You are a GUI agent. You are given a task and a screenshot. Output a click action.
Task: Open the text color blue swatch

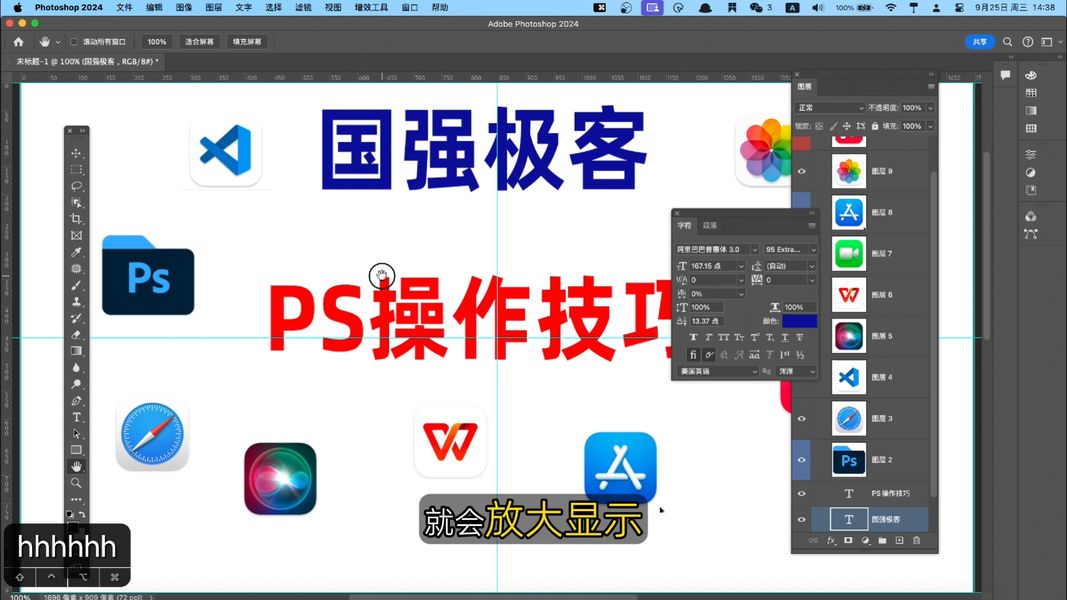pyautogui.click(x=800, y=321)
